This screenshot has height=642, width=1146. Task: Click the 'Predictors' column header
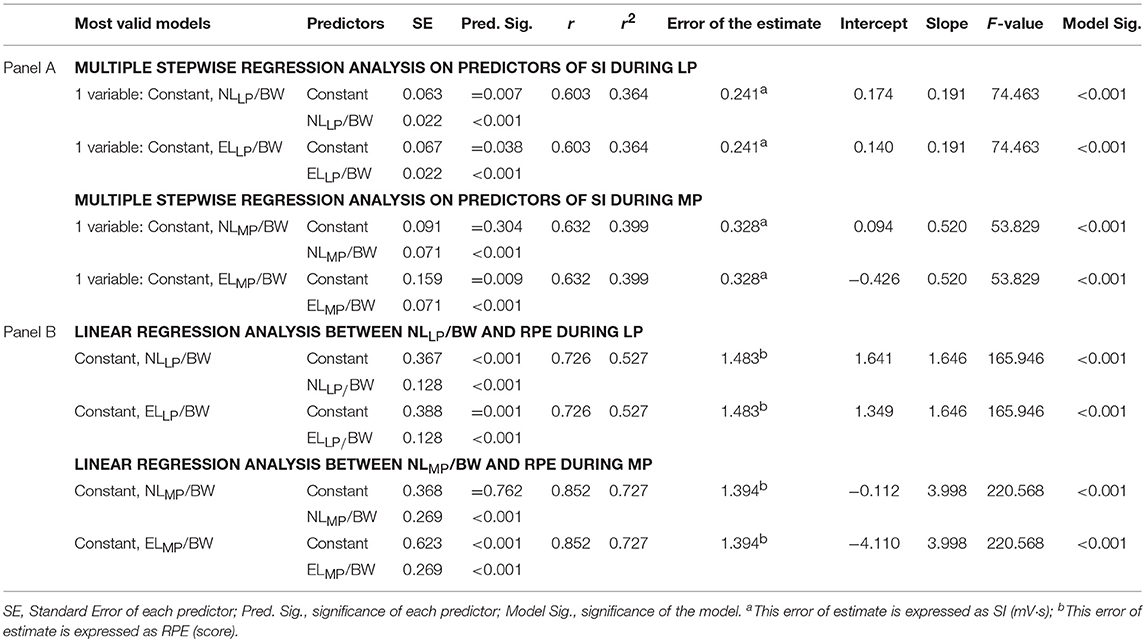[x=345, y=23]
